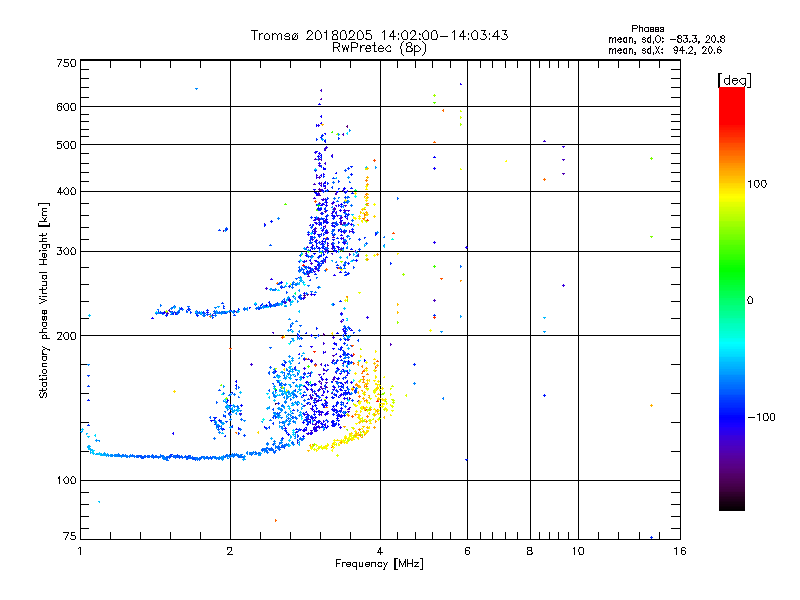
Task: Click the plot title 'Tromsø 20180205 14:02:00-14:03:43'
Action: coord(379,35)
